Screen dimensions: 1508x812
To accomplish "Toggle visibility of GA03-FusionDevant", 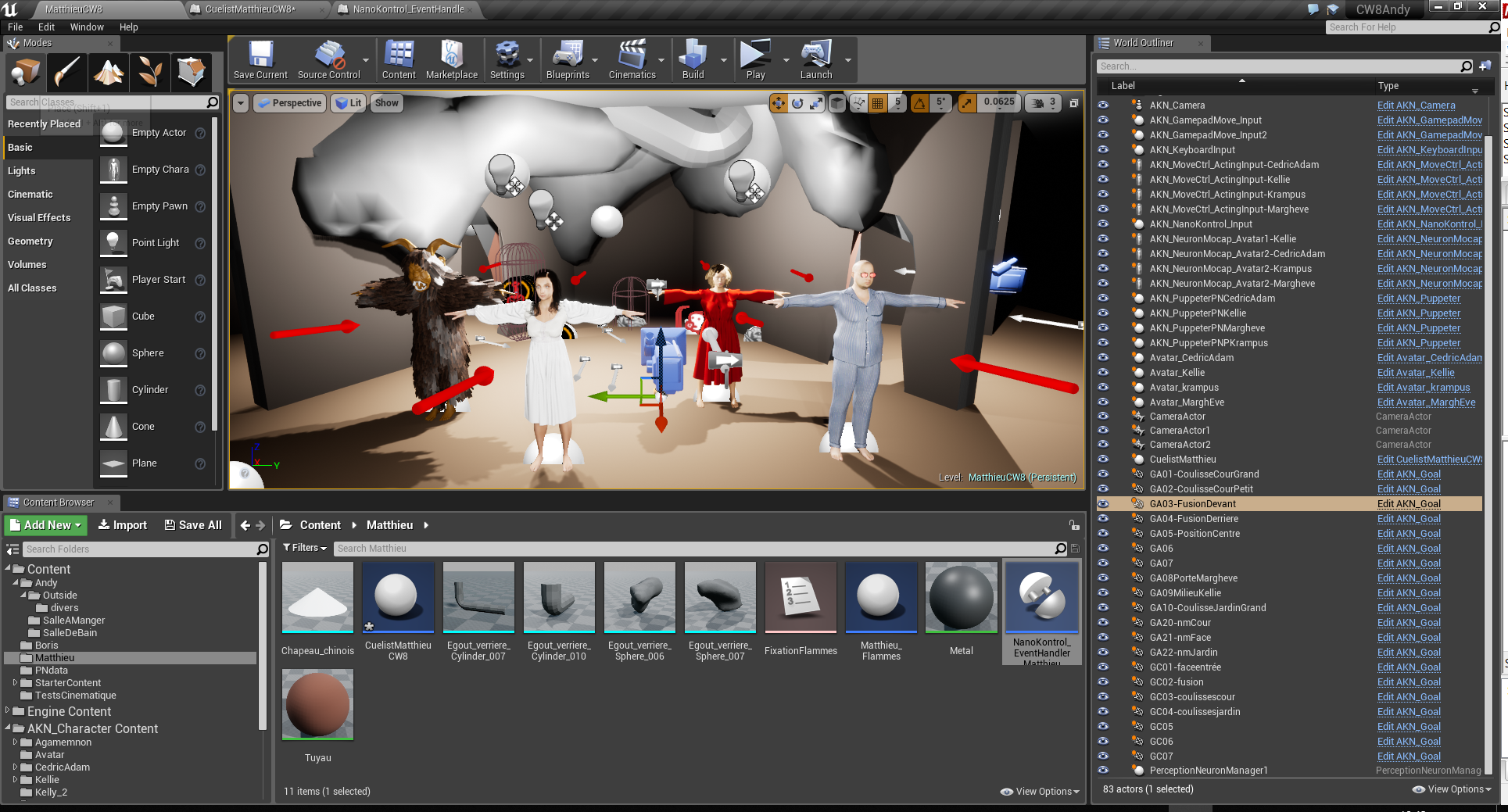I will (1103, 504).
